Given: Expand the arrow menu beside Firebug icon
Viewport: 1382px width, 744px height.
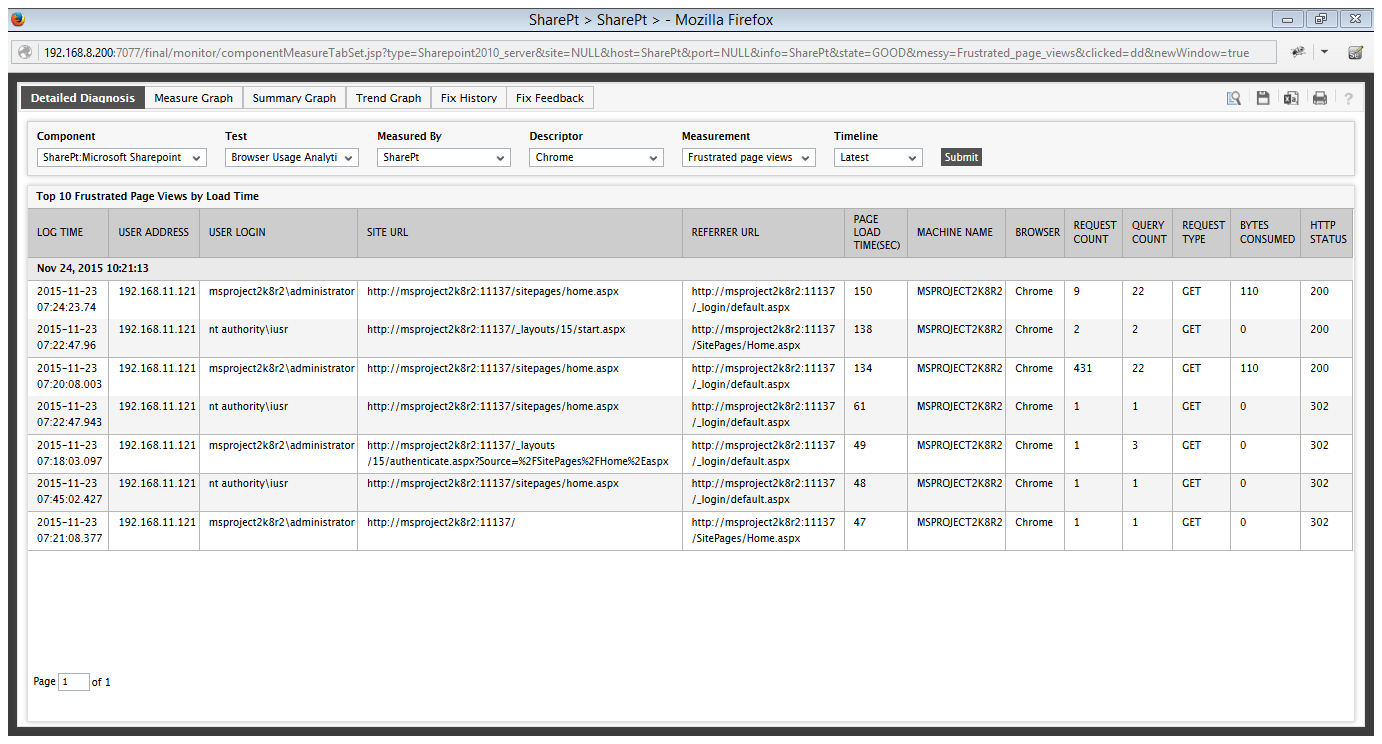Looking at the screenshot, I should (x=1324, y=52).
